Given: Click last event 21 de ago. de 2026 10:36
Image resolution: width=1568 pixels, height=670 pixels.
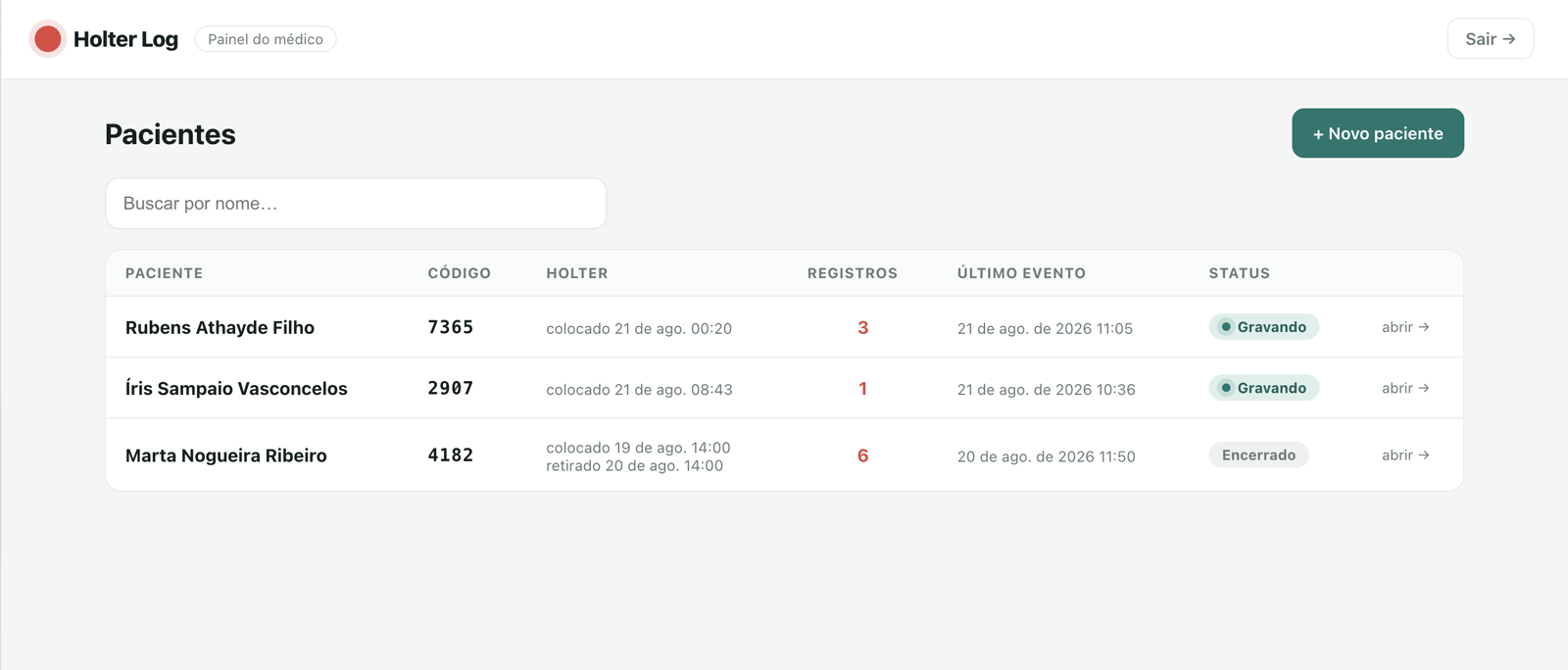Looking at the screenshot, I should tap(1046, 389).
